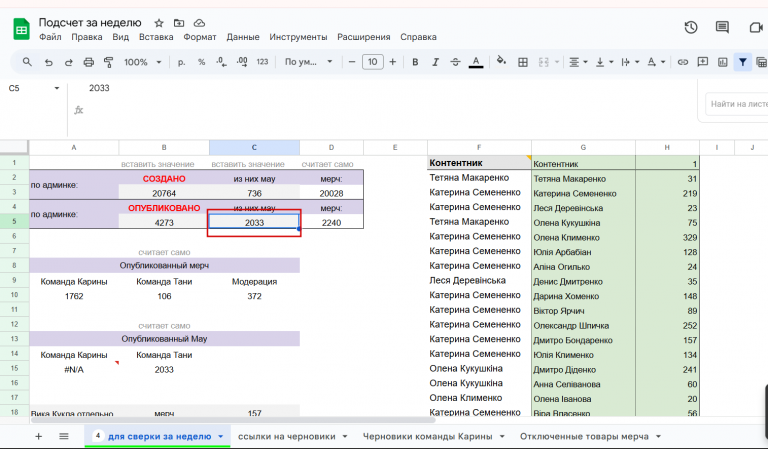768x449 pixels.
Task: Click cell value 20764
Action: 164,193
